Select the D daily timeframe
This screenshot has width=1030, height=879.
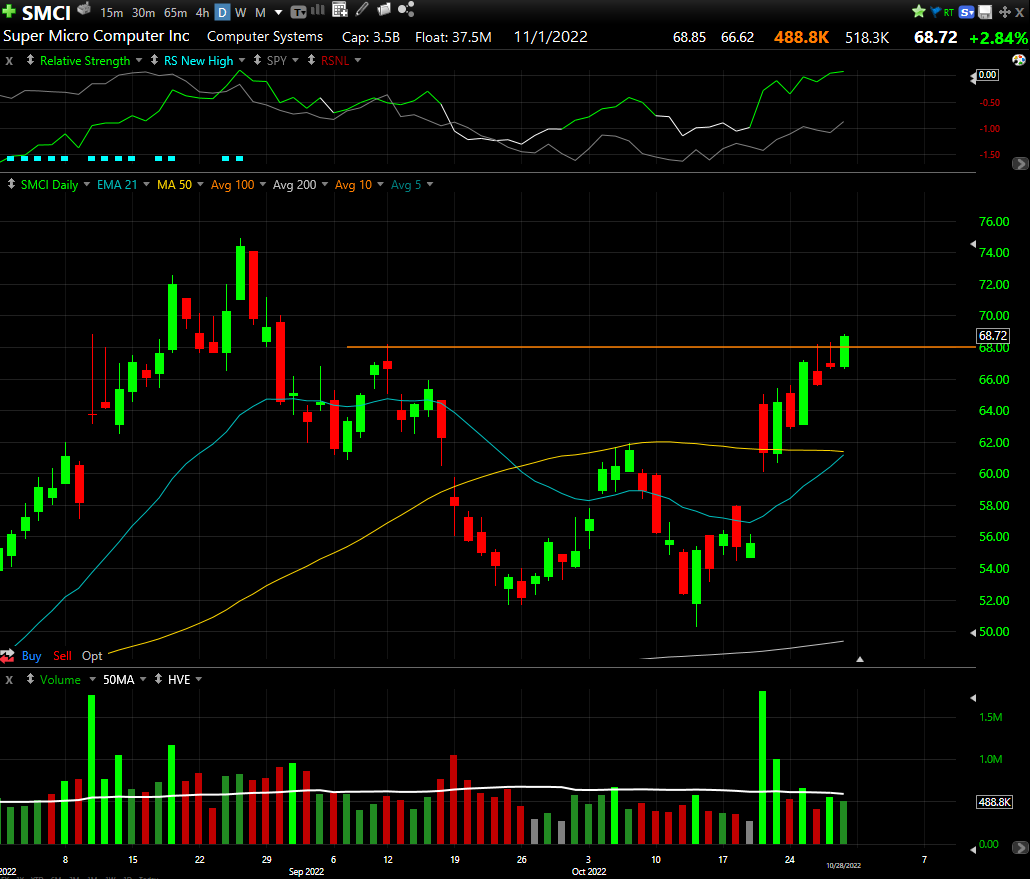223,12
